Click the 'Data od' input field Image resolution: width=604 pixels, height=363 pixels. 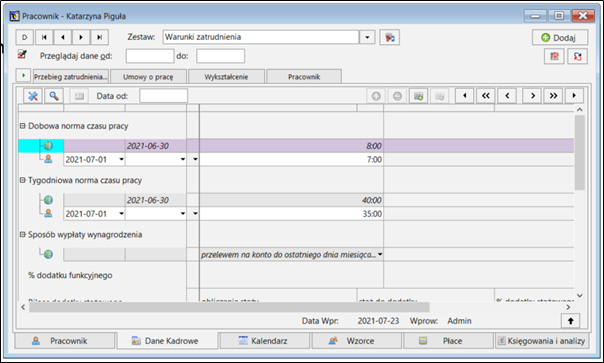tap(164, 96)
